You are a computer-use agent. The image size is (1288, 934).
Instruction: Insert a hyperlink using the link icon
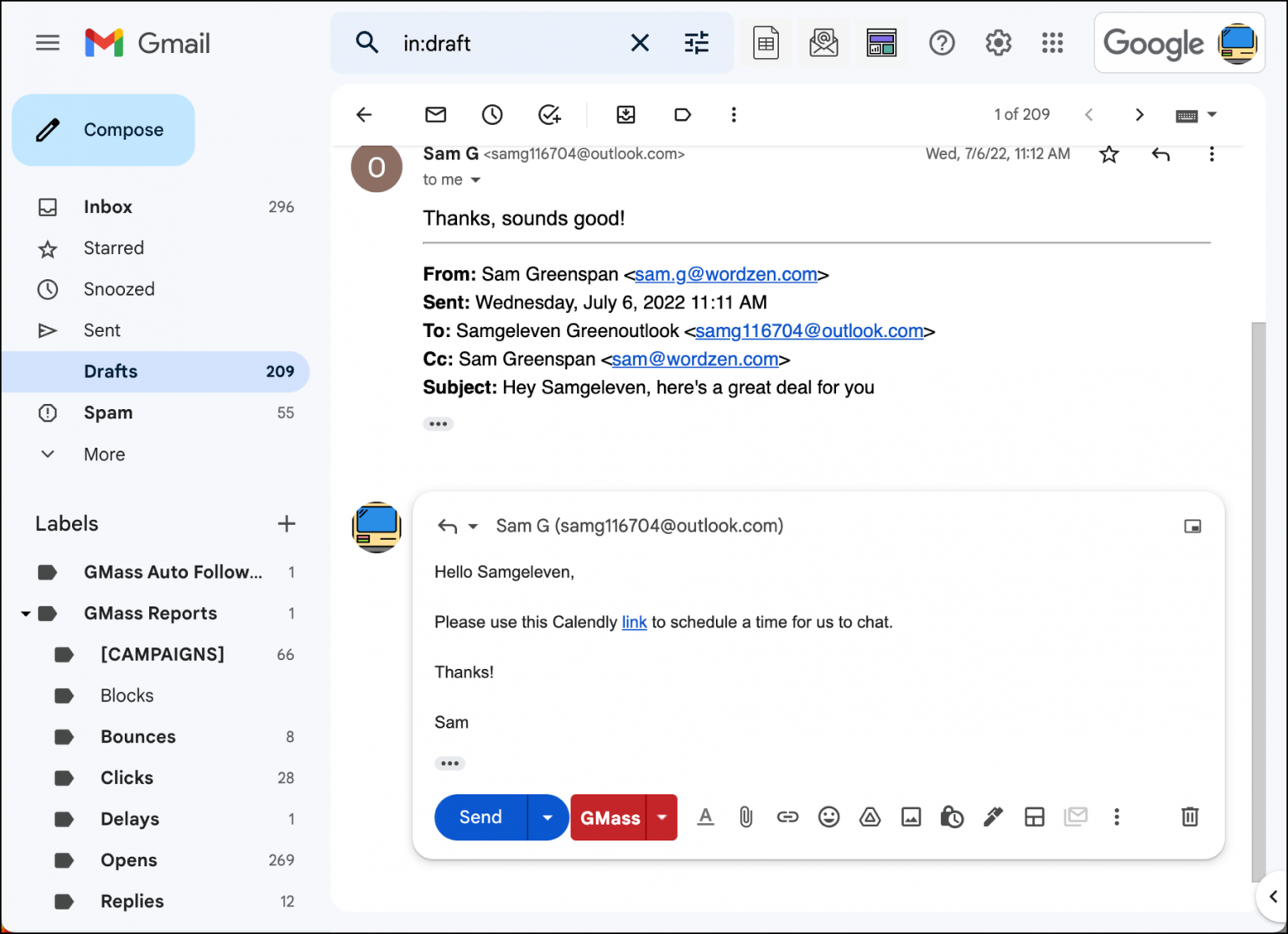tap(787, 817)
